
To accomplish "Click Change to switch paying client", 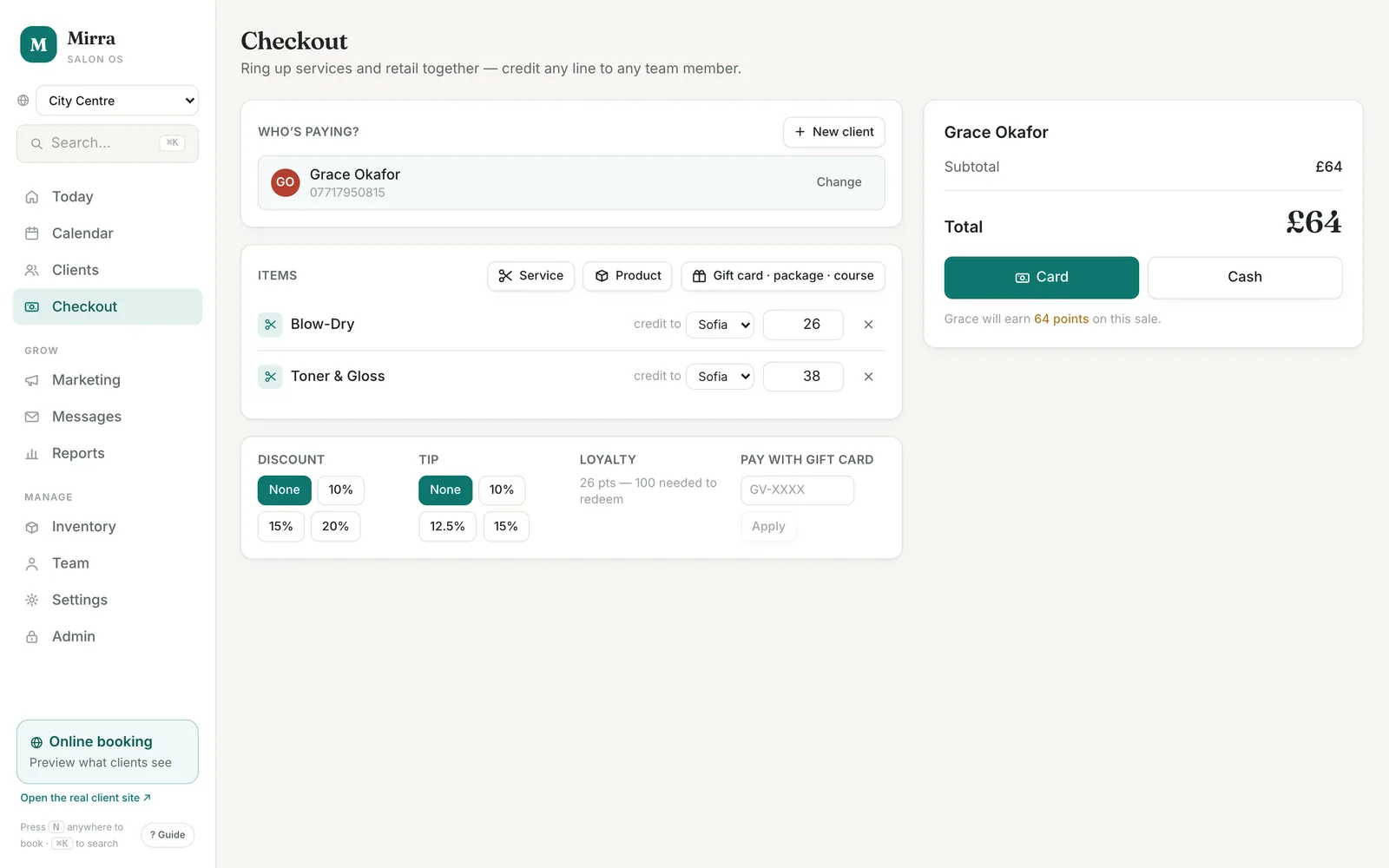I will tap(839, 182).
